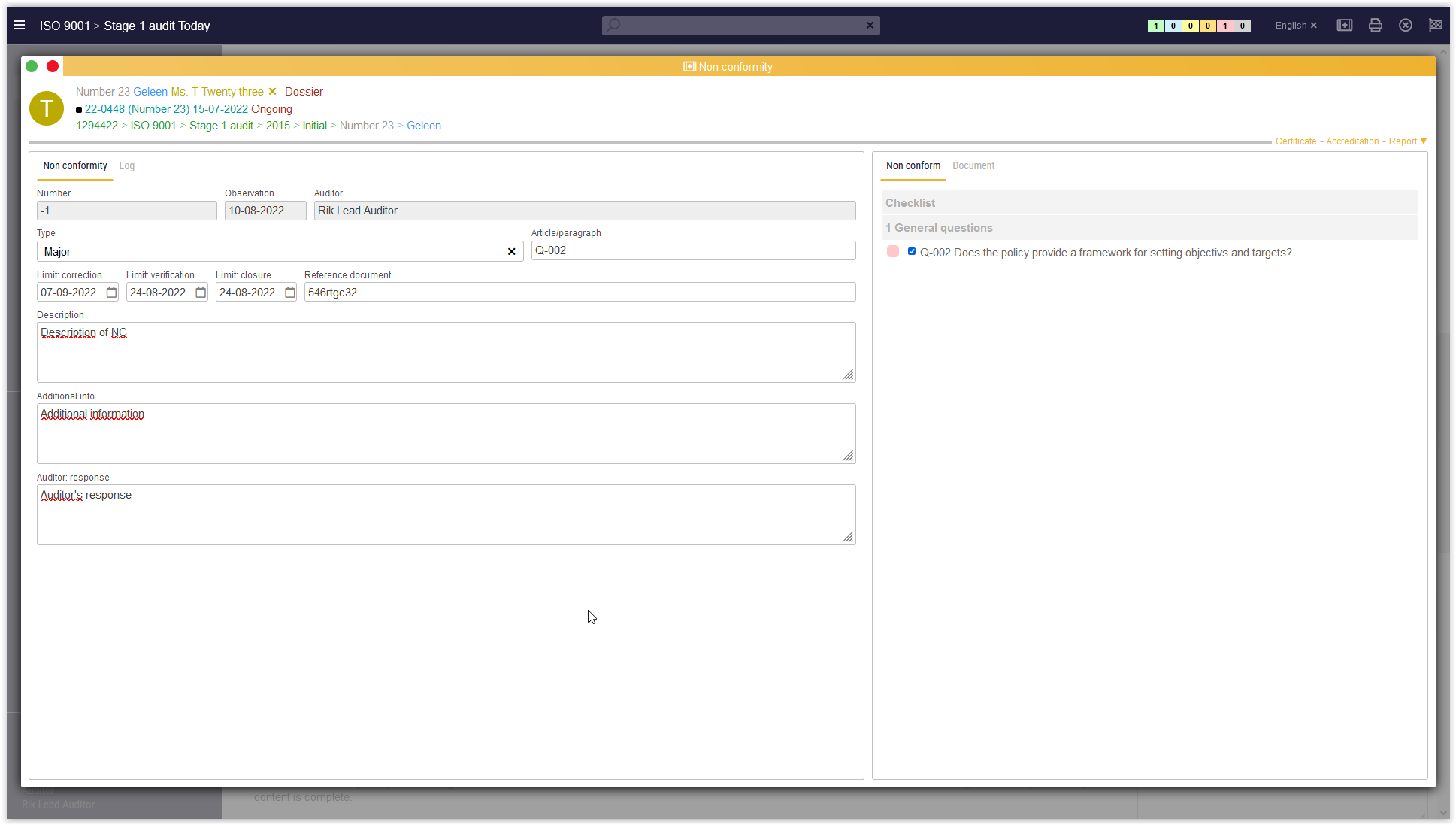Open the hamburger main menu
The width and height of the screenshot is (1456, 825).
coord(20,26)
